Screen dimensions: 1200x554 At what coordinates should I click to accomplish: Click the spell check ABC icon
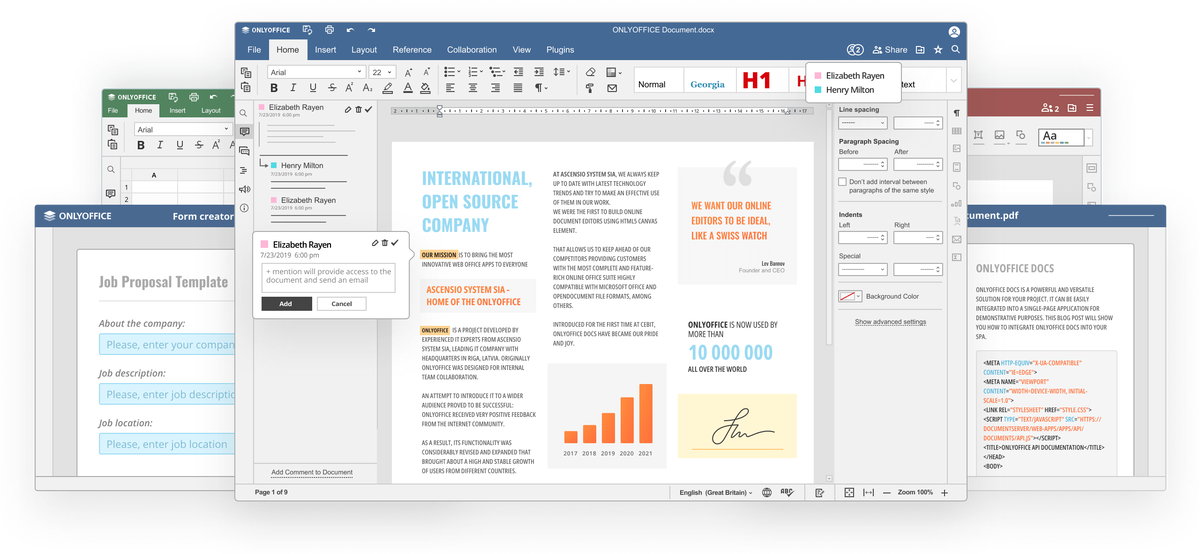pos(787,492)
